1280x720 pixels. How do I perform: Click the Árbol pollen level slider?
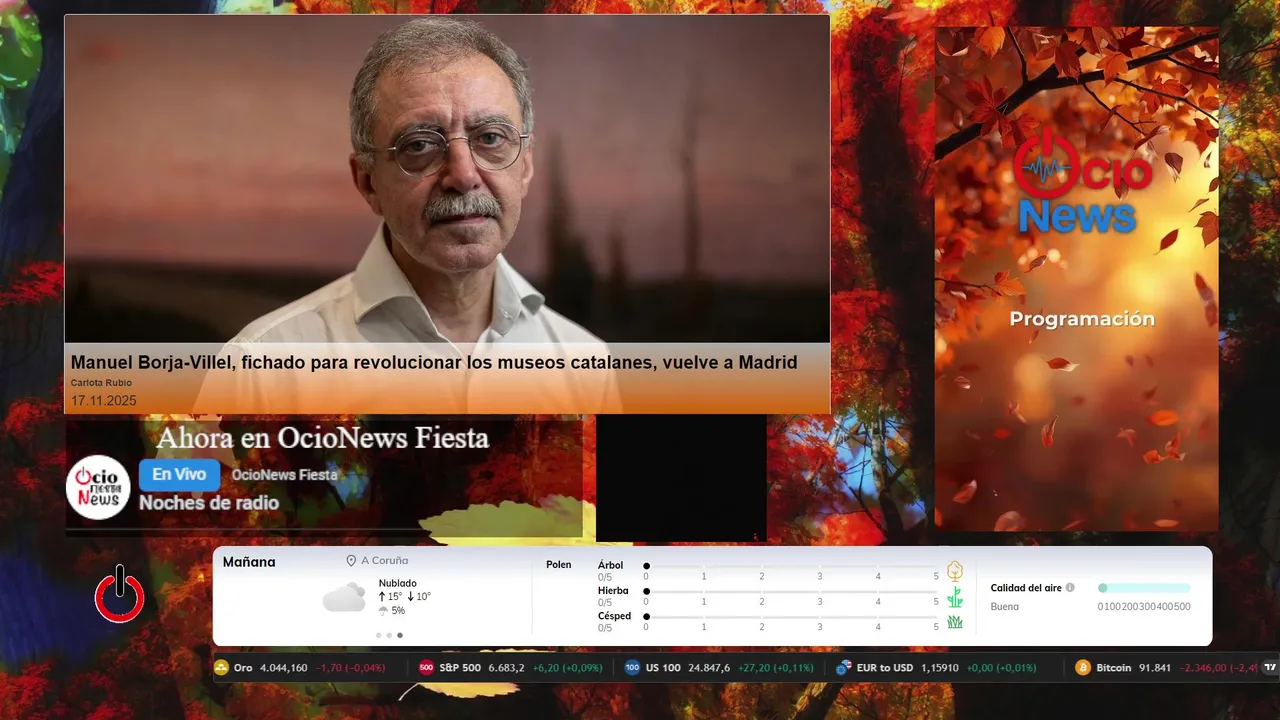791,566
